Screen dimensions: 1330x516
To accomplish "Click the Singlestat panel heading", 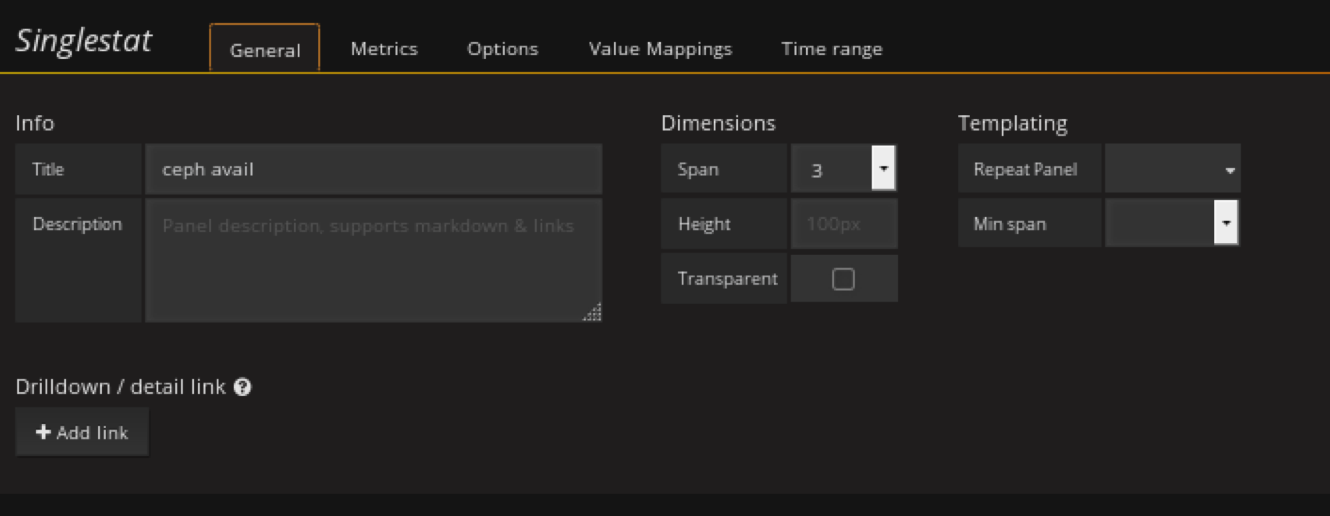I will [84, 41].
